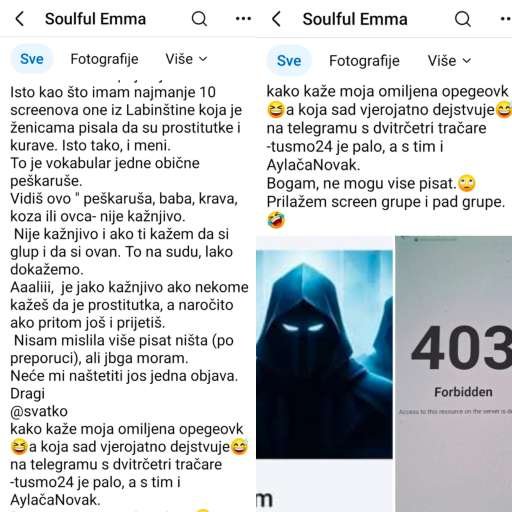
Task: Tap Soulful Emma title in left header
Action: (95, 19)
